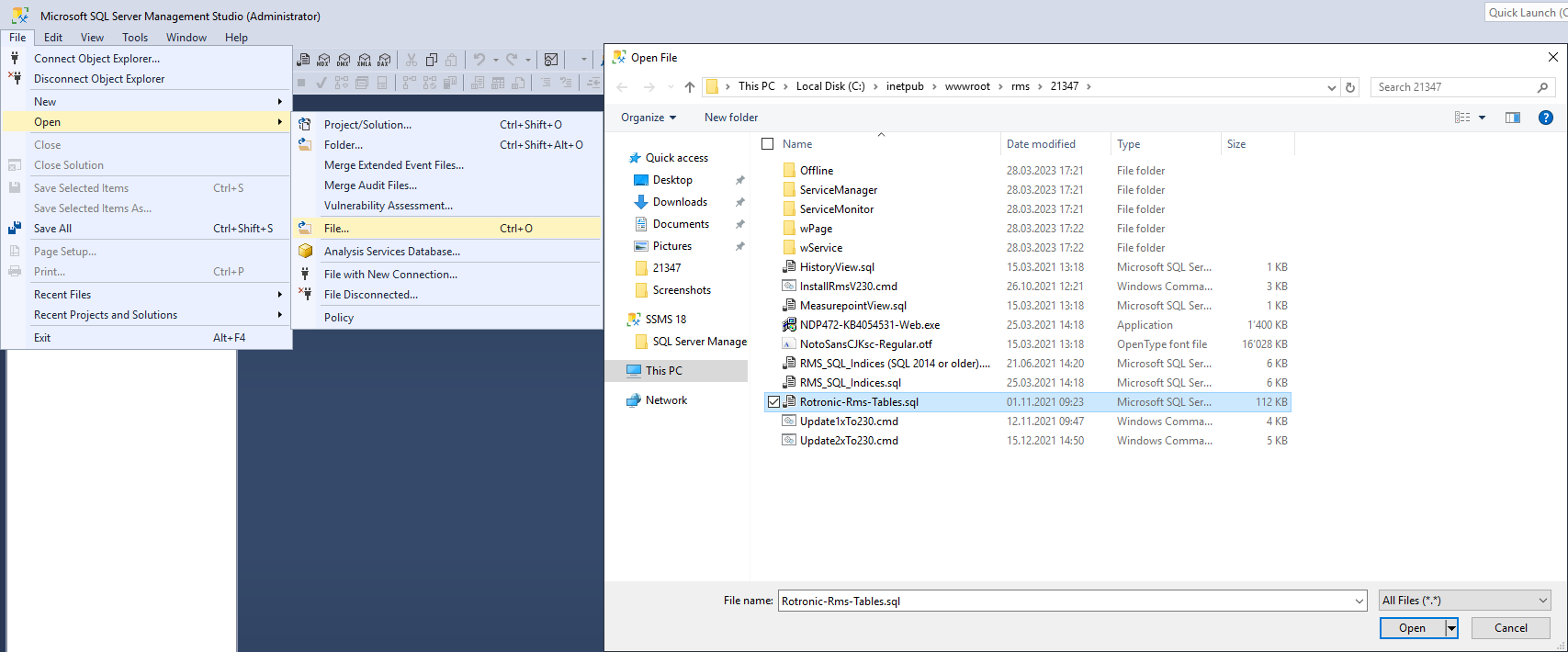Click the HistoryView.sql file icon
Image resolution: width=1568 pixels, height=652 pixels.
[788, 266]
